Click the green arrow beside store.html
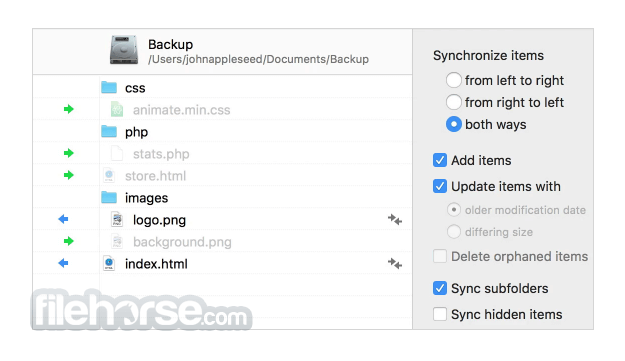Screen dimensions: 625x361 (69, 175)
